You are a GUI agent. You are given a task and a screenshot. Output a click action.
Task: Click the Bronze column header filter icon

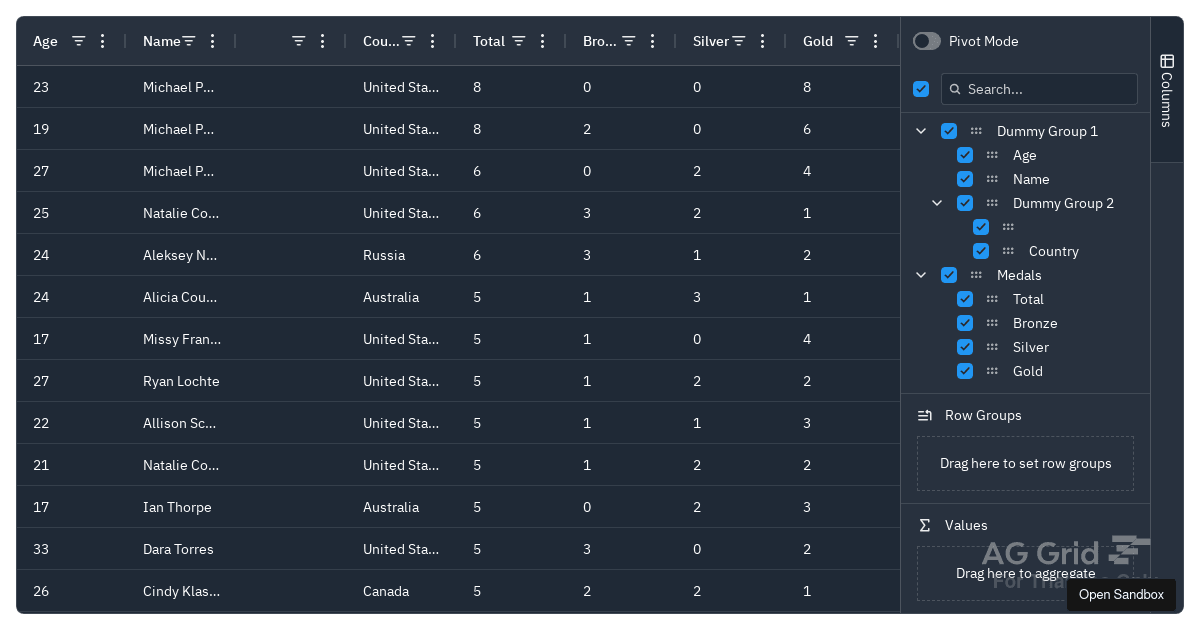(628, 41)
